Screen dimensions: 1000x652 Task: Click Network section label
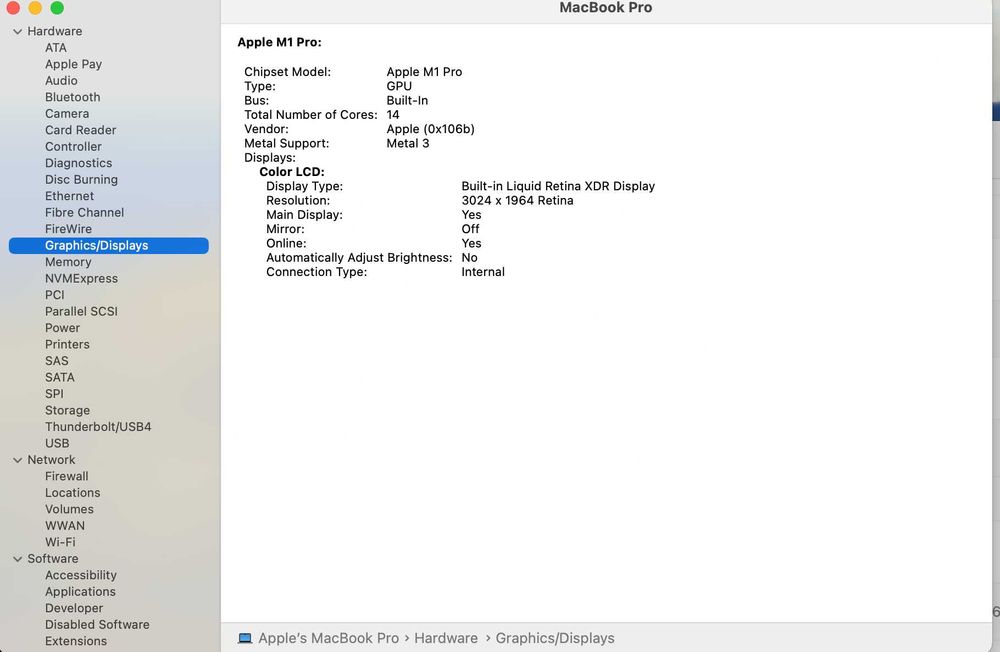click(x=51, y=460)
